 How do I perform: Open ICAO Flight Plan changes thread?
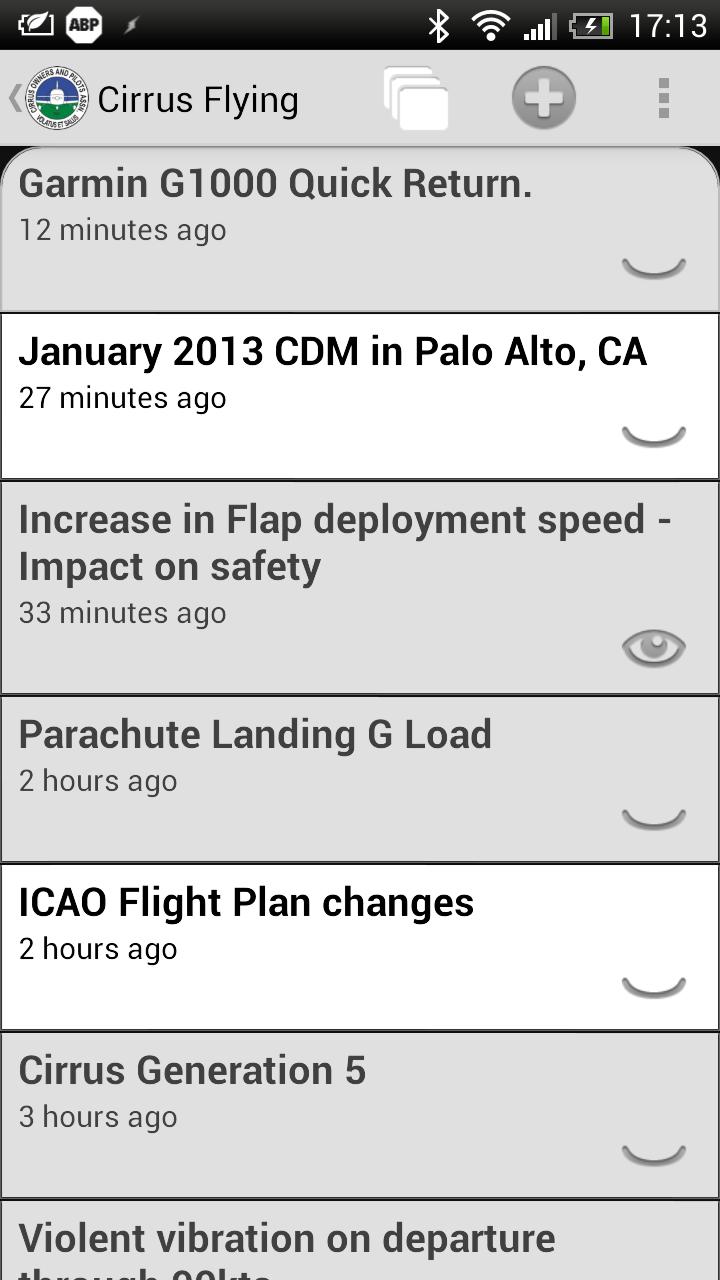coord(360,947)
